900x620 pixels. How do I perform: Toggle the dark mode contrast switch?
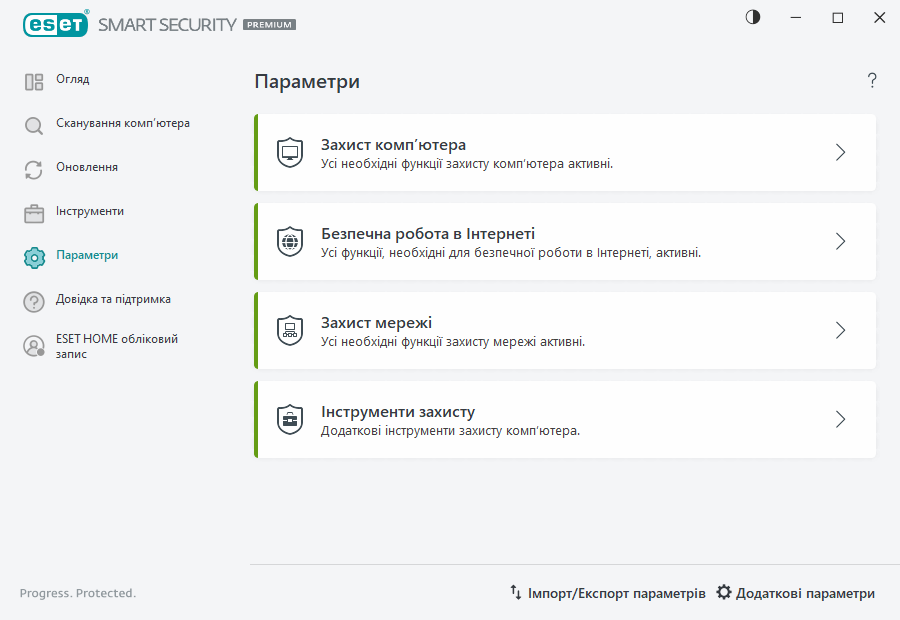point(752,17)
